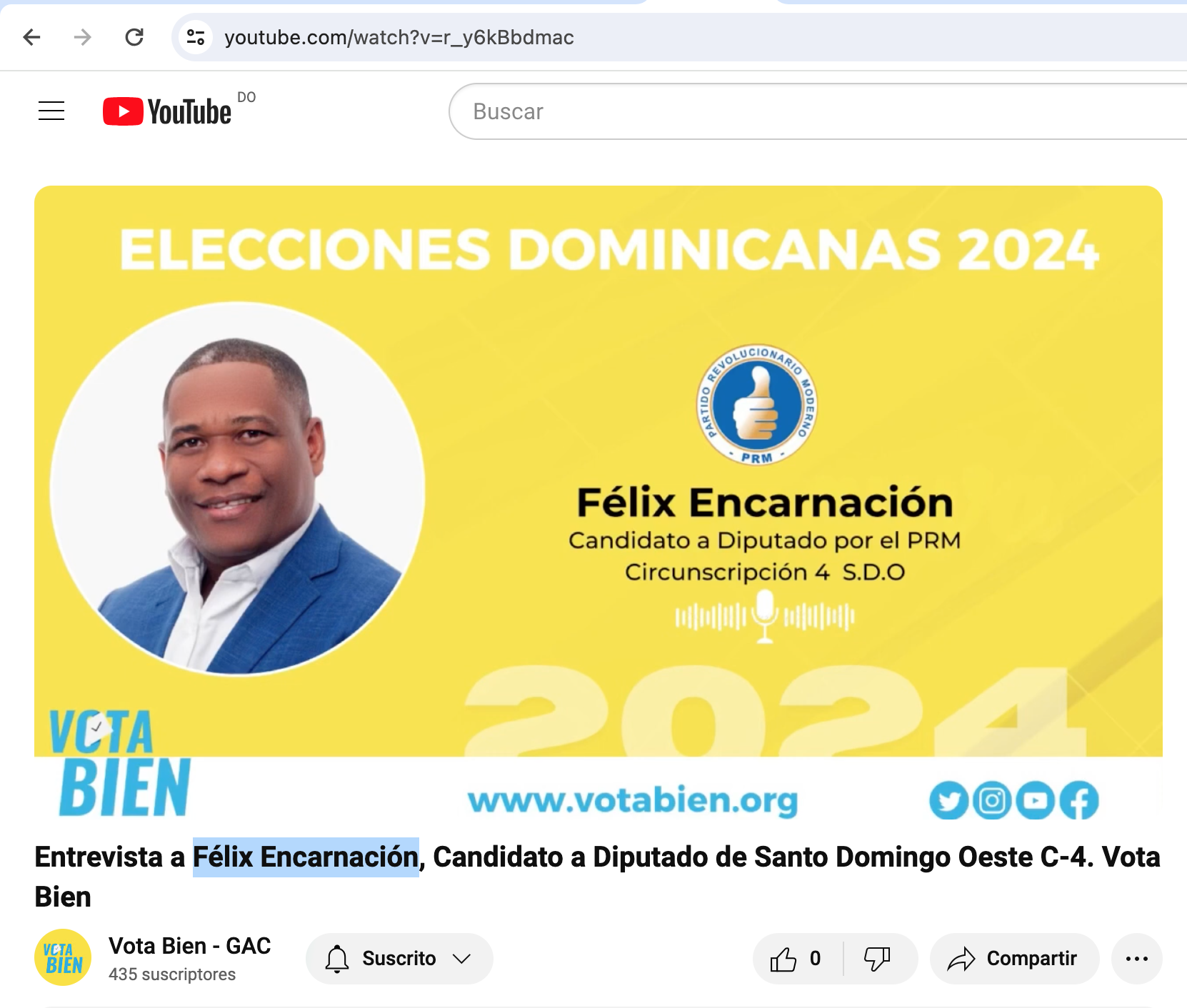Expand the Suscrito chevron arrow
1187x1008 pixels.
coord(462,959)
